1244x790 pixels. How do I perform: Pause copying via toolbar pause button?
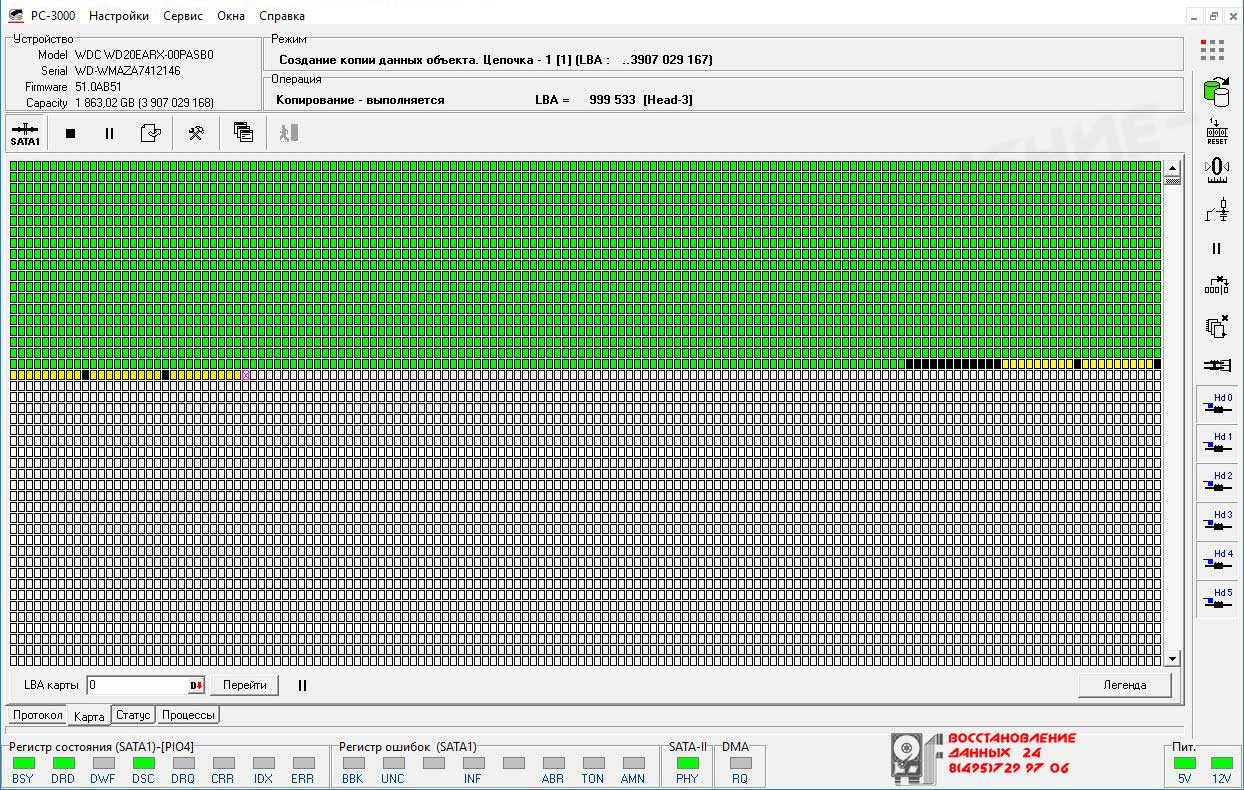[109, 133]
